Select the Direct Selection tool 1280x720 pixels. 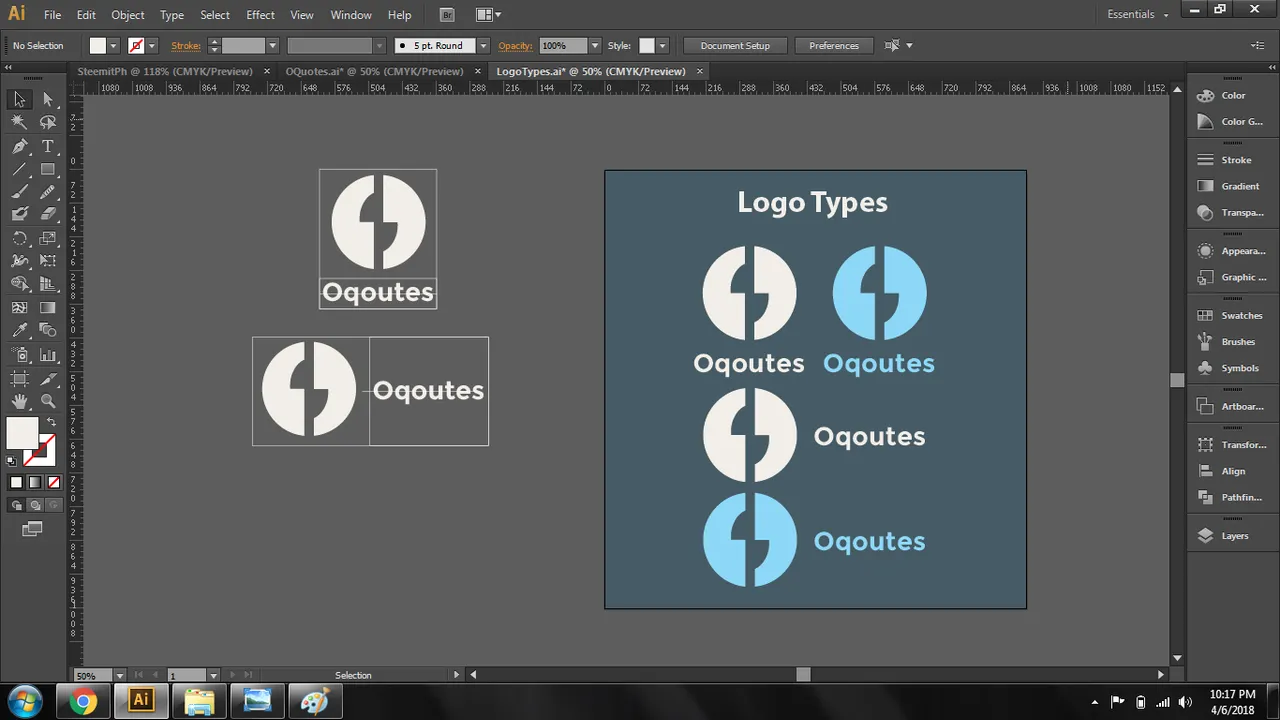[x=47, y=99]
